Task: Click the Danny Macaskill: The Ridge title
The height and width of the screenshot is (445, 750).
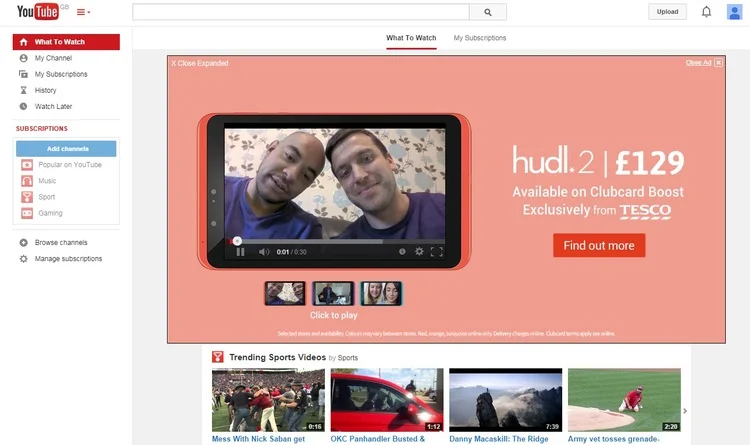Action: 498,439
